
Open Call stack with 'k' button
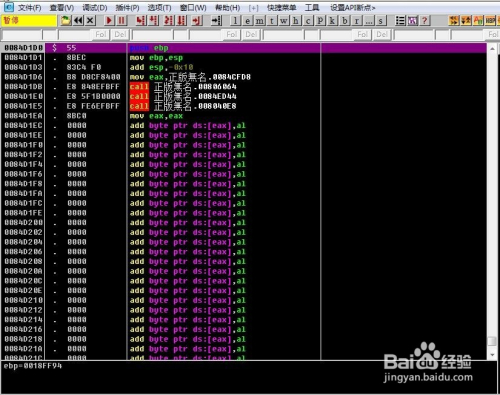pyautogui.click(x=332, y=21)
